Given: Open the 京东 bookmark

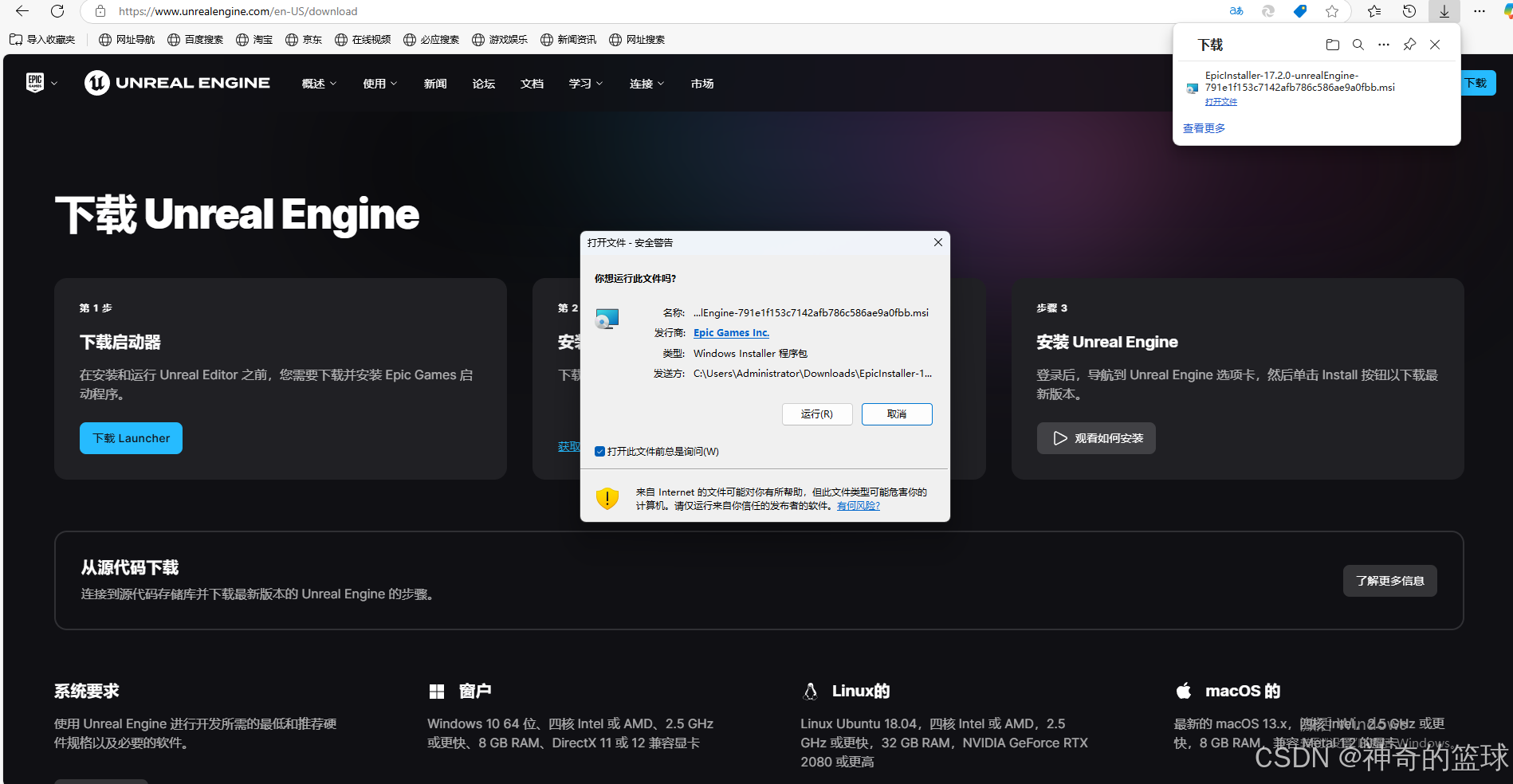Looking at the screenshot, I should click(304, 40).
